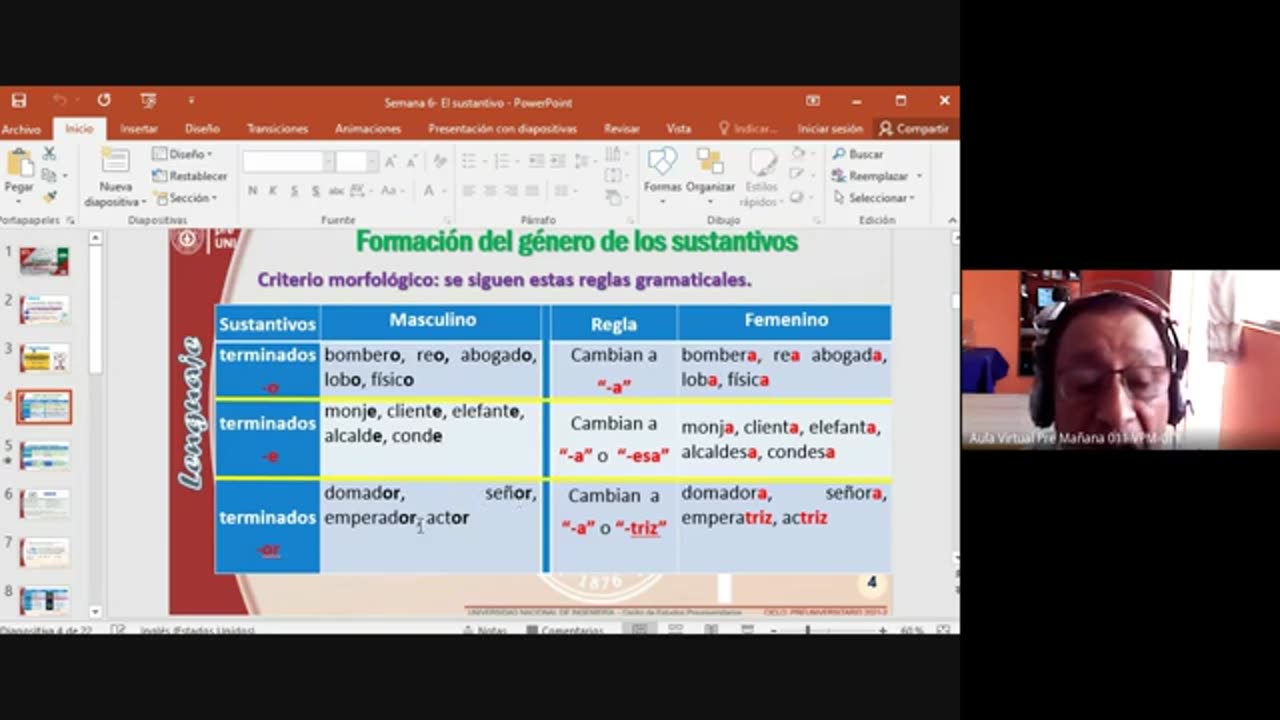Click the Compartir button

[x=913, y=129]
